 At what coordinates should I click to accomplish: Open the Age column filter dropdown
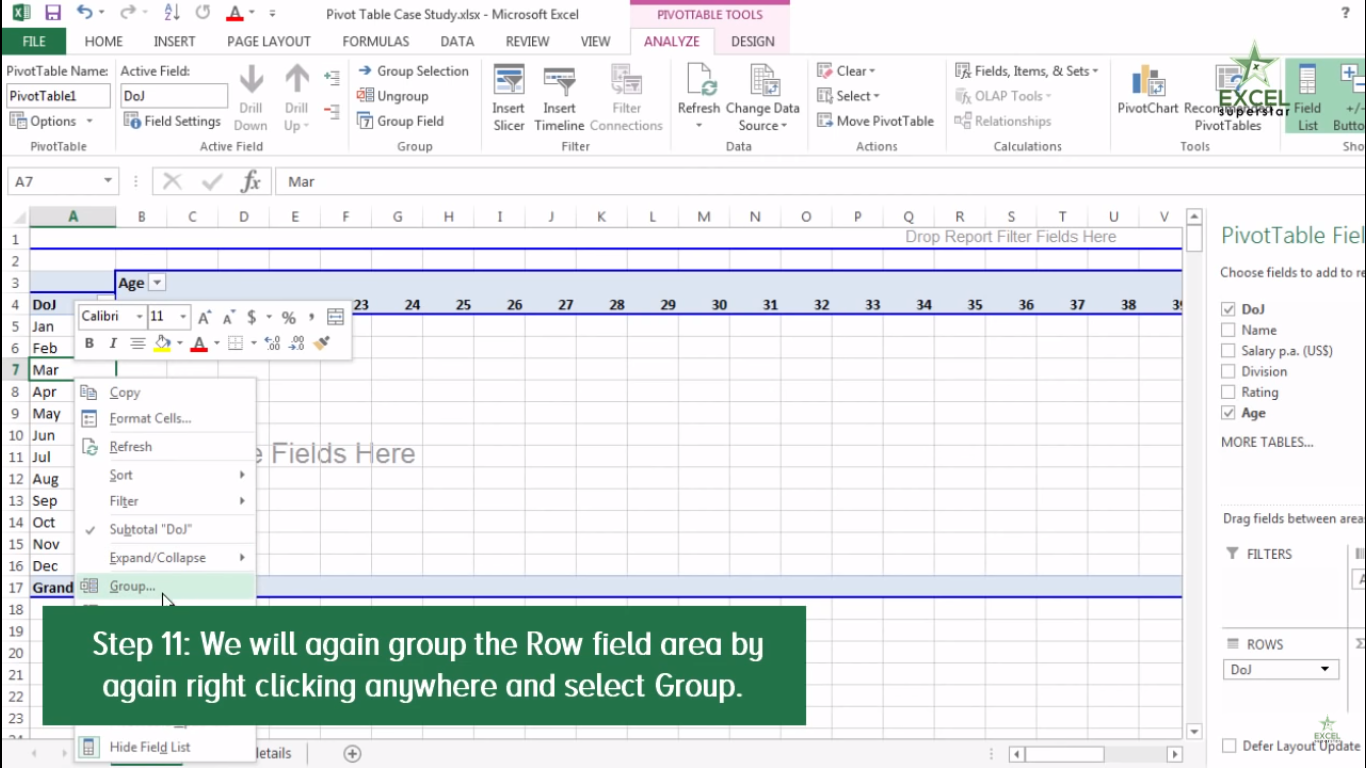coord(157,283)
